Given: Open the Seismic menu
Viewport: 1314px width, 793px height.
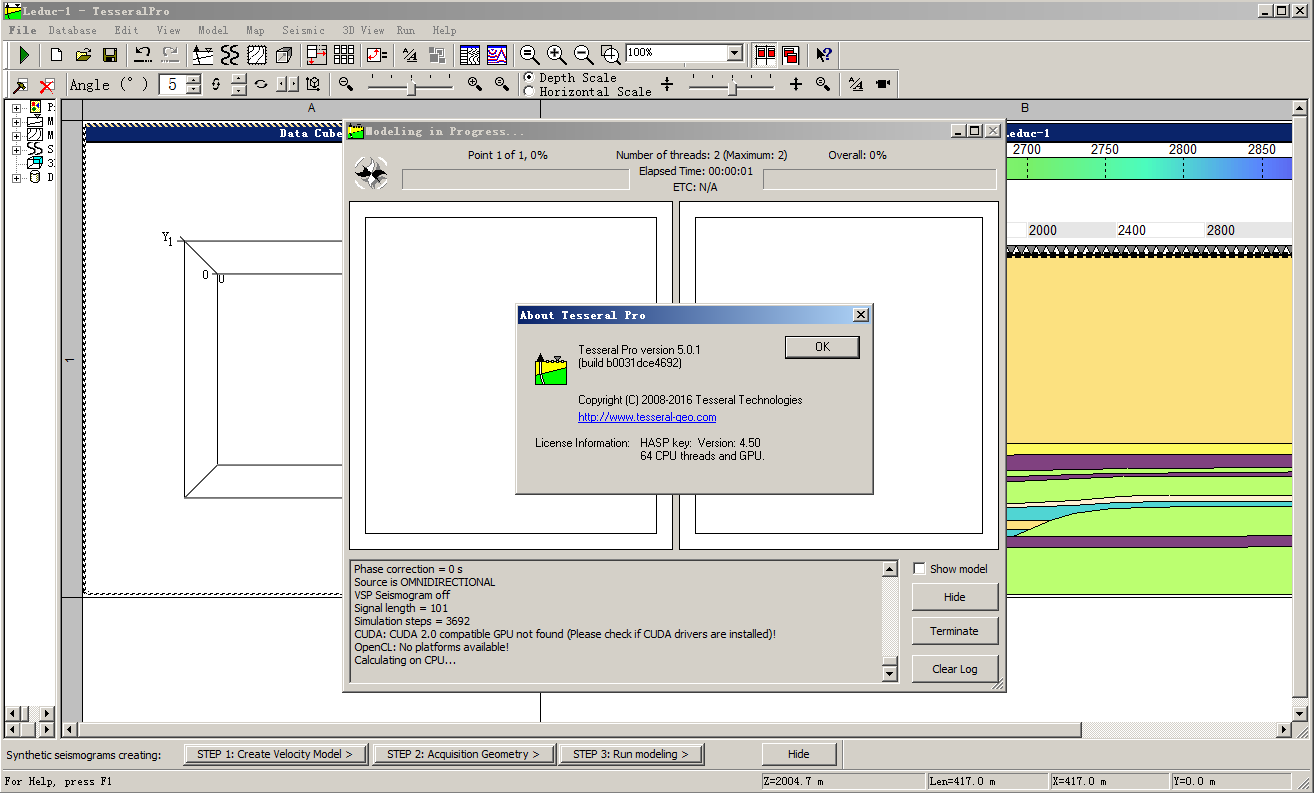Looking at the screenshot, I should (303, 30).
